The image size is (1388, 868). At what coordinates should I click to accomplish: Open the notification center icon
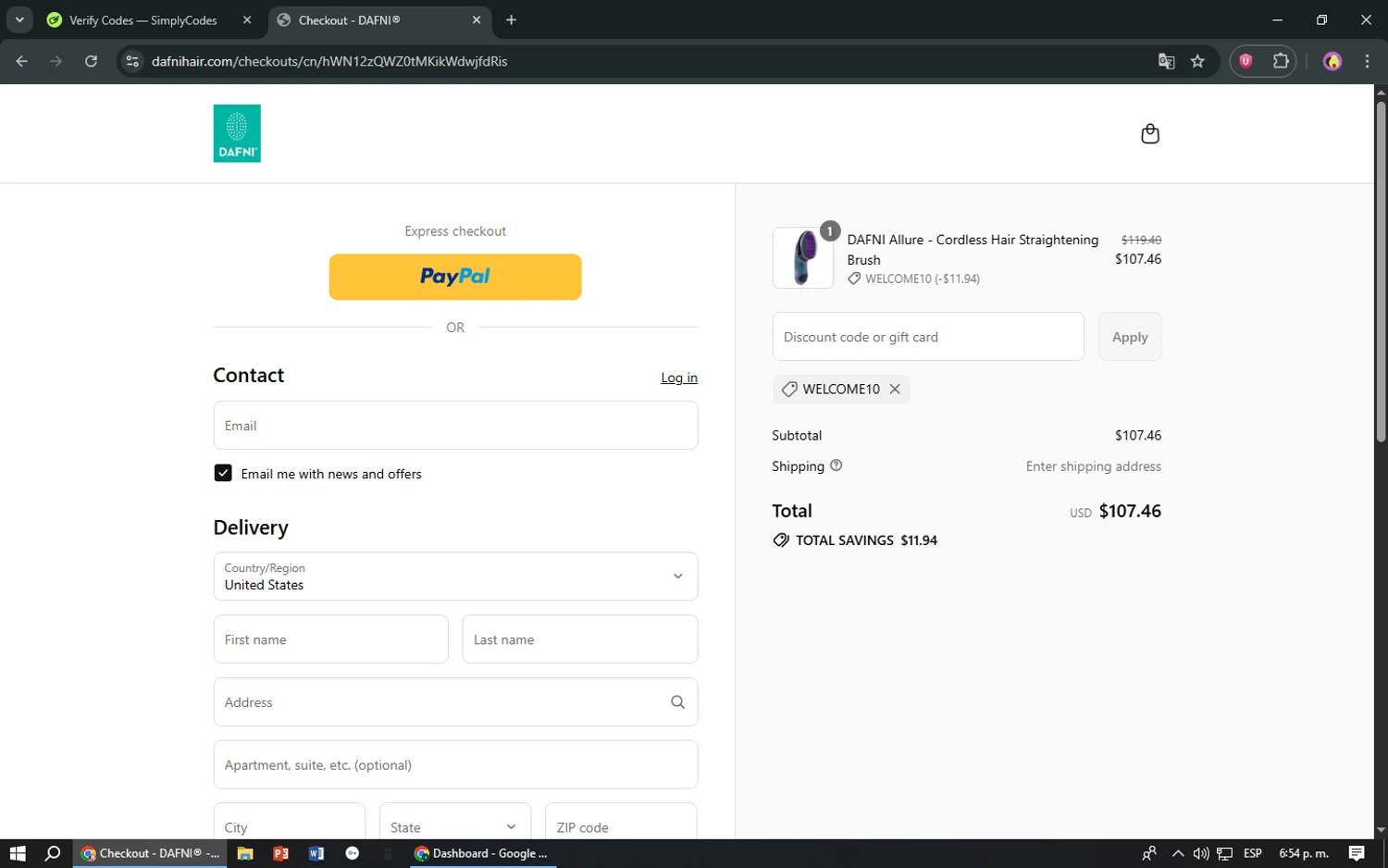[1357, 853]
